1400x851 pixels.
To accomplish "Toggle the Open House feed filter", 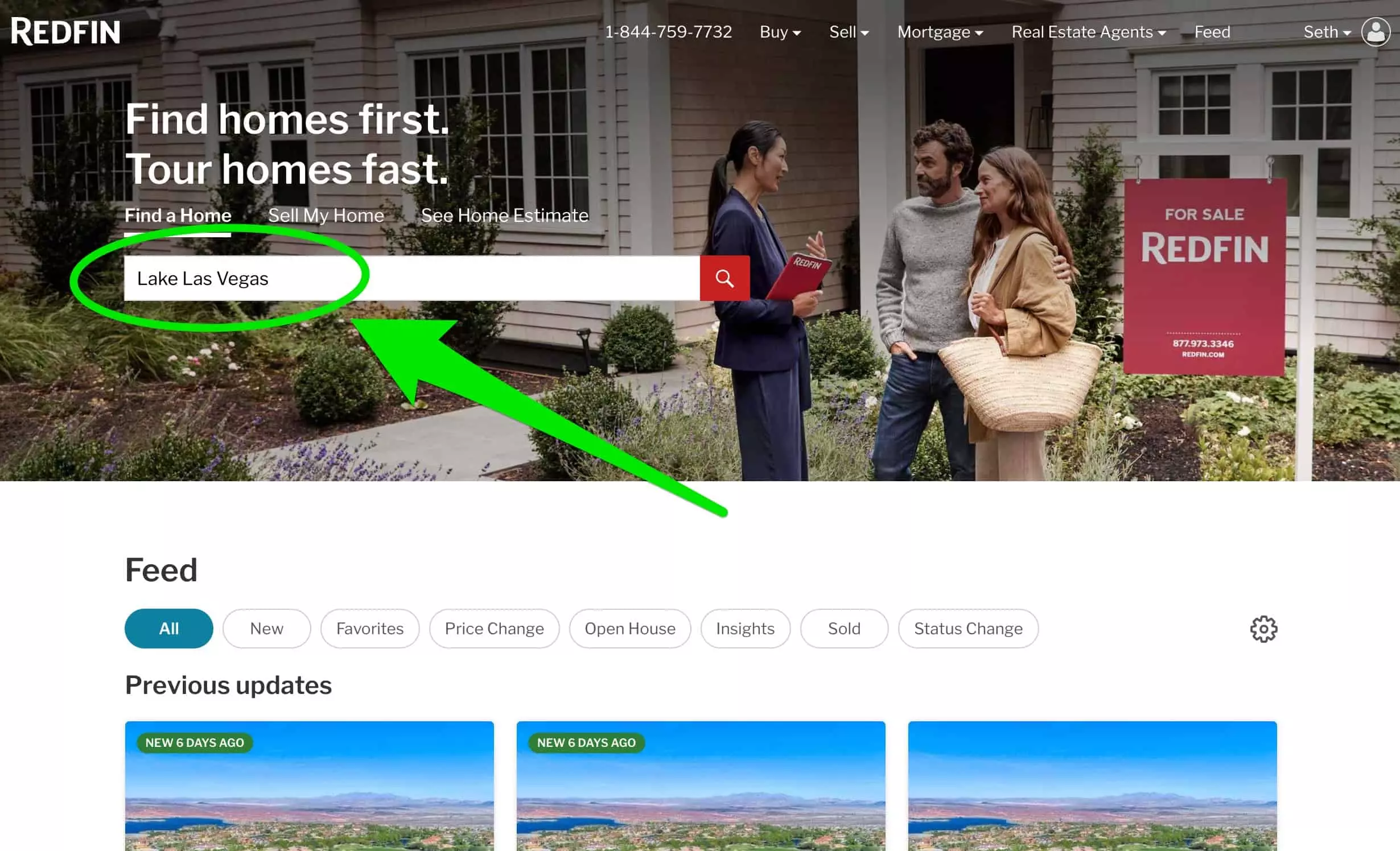I will tap(630, 628).
